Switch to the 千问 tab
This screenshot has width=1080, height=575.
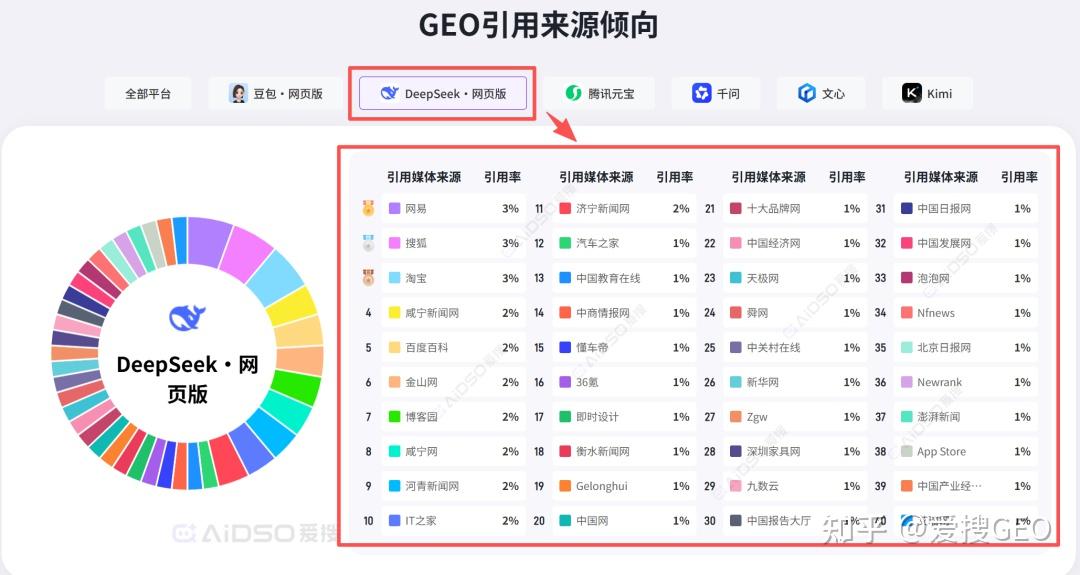click(716, 93)
